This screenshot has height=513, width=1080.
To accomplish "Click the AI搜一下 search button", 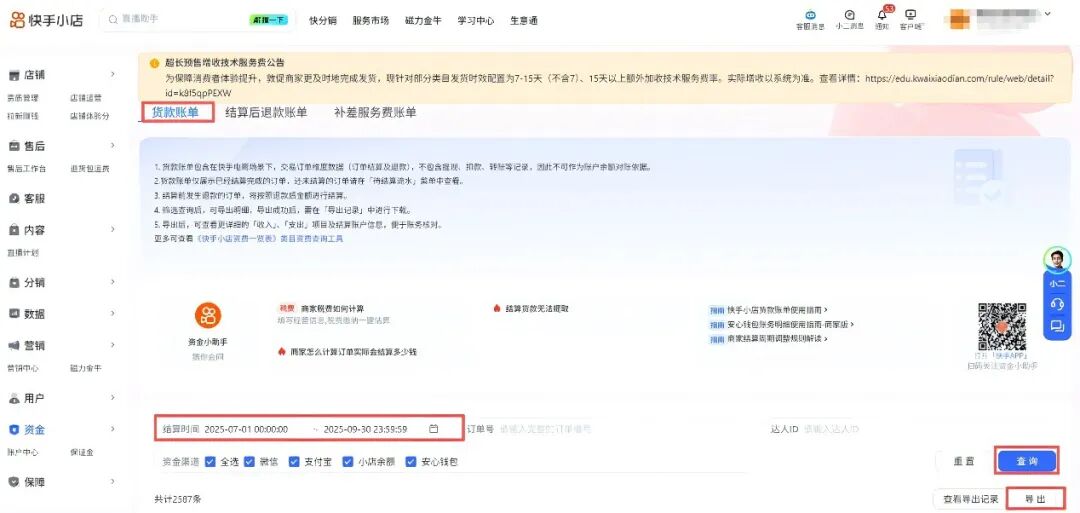I will coord(269,20).
